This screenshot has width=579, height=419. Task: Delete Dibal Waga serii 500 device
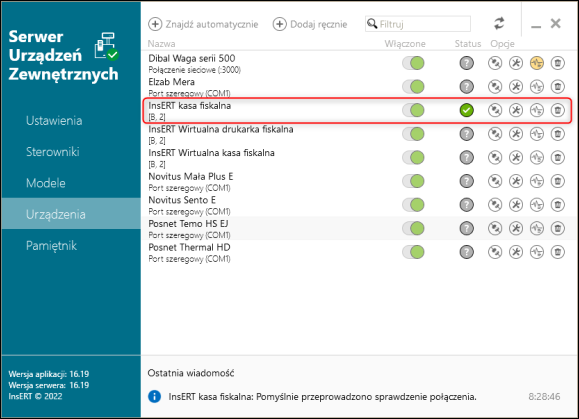pyautogui.click(x=558, y=63)
